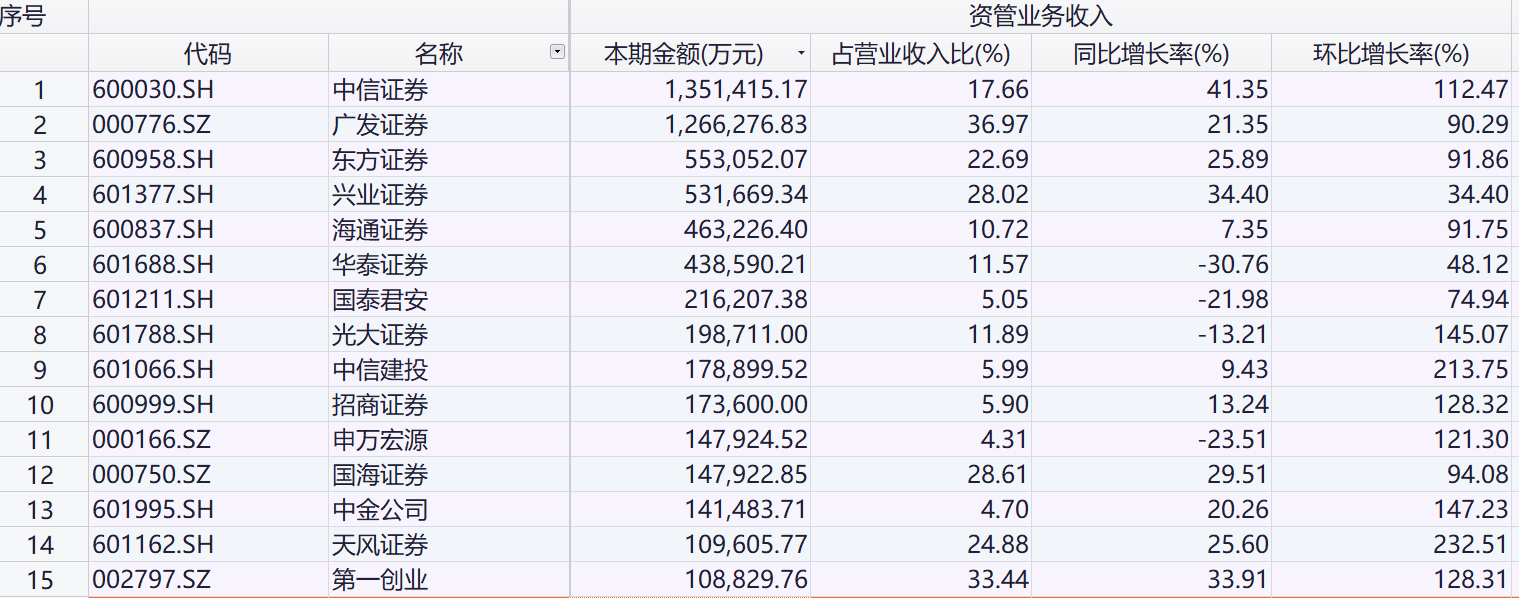The image size is (1519, 598).
Task: Select the 国泰君安 name cell
Action: (449, 300)
